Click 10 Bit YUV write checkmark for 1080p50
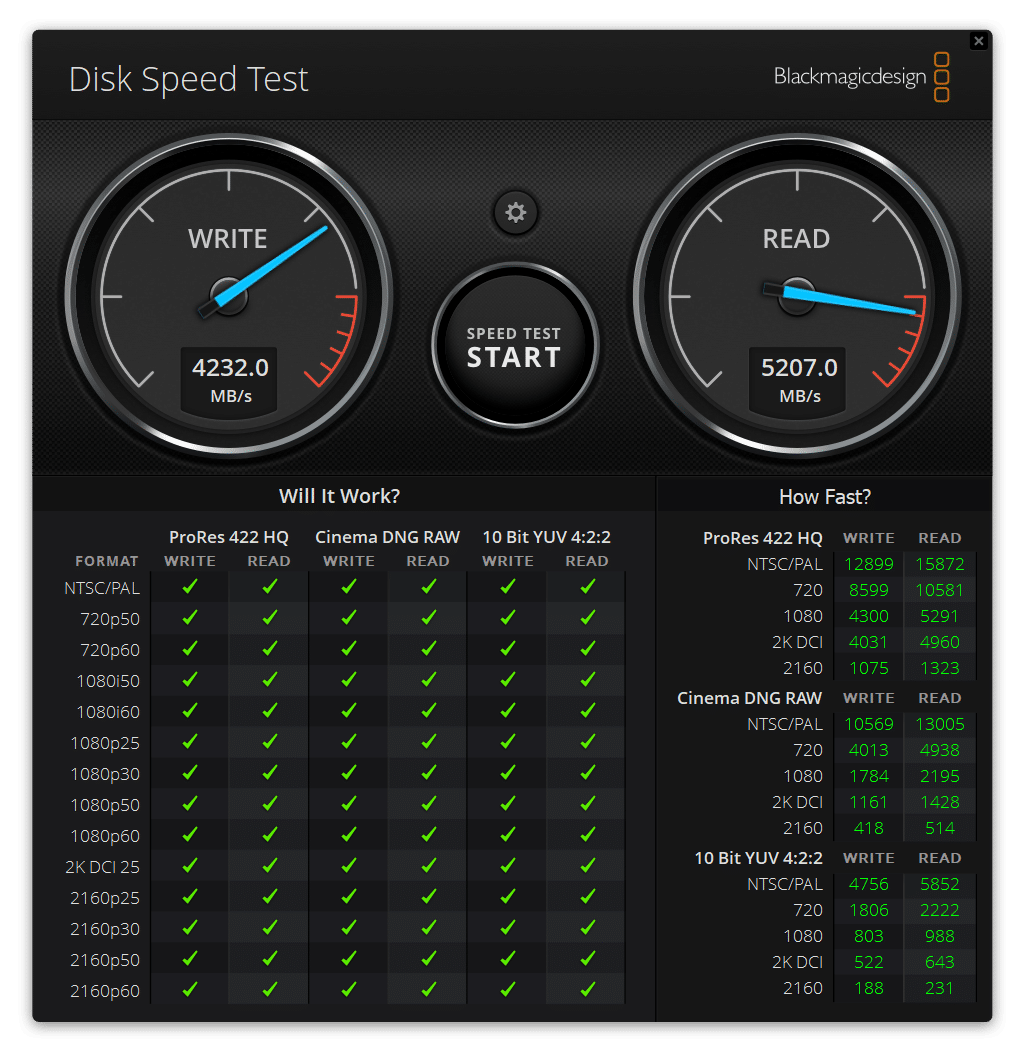This screenshot has height=1058, width=1025. click(x=508, y=804)
